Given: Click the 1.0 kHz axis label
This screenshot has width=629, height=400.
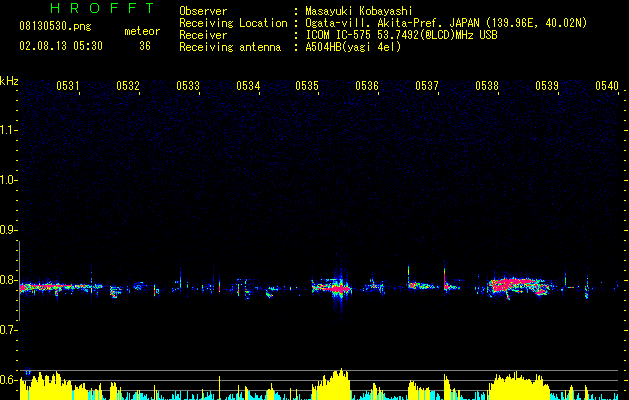Looking at the screenshot, I should pyautogui.click(x=8, y=180).
